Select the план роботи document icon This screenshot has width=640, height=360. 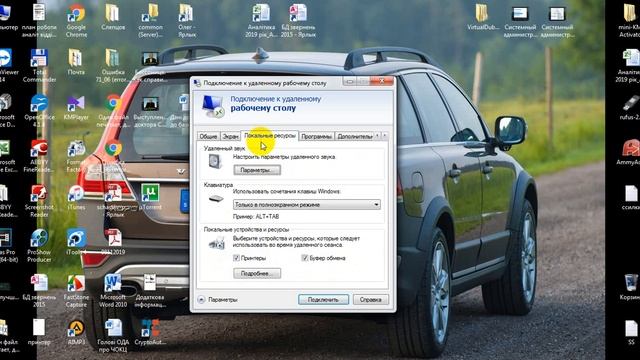tap(39, 20)
